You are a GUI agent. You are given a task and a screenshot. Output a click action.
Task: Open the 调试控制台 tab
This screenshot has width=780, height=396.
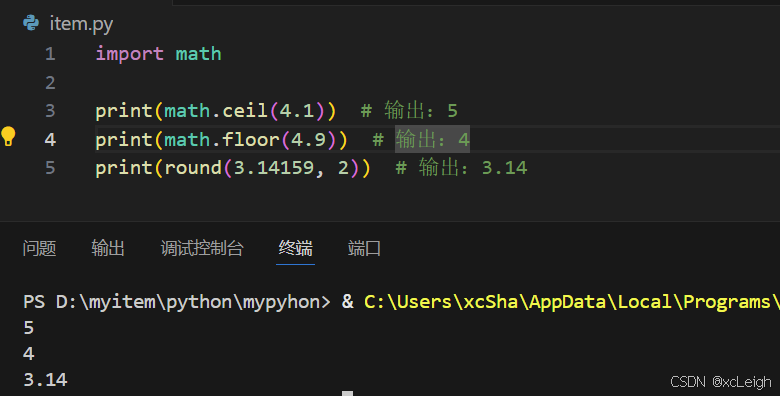coord(202,248)
